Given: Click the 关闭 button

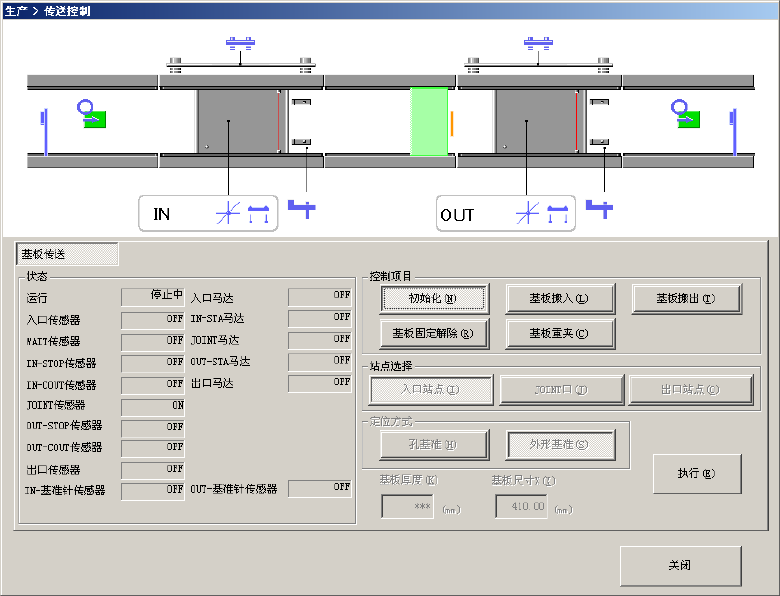Looking at the screenshot, I should pyautogui.click(x=680, y=565).
